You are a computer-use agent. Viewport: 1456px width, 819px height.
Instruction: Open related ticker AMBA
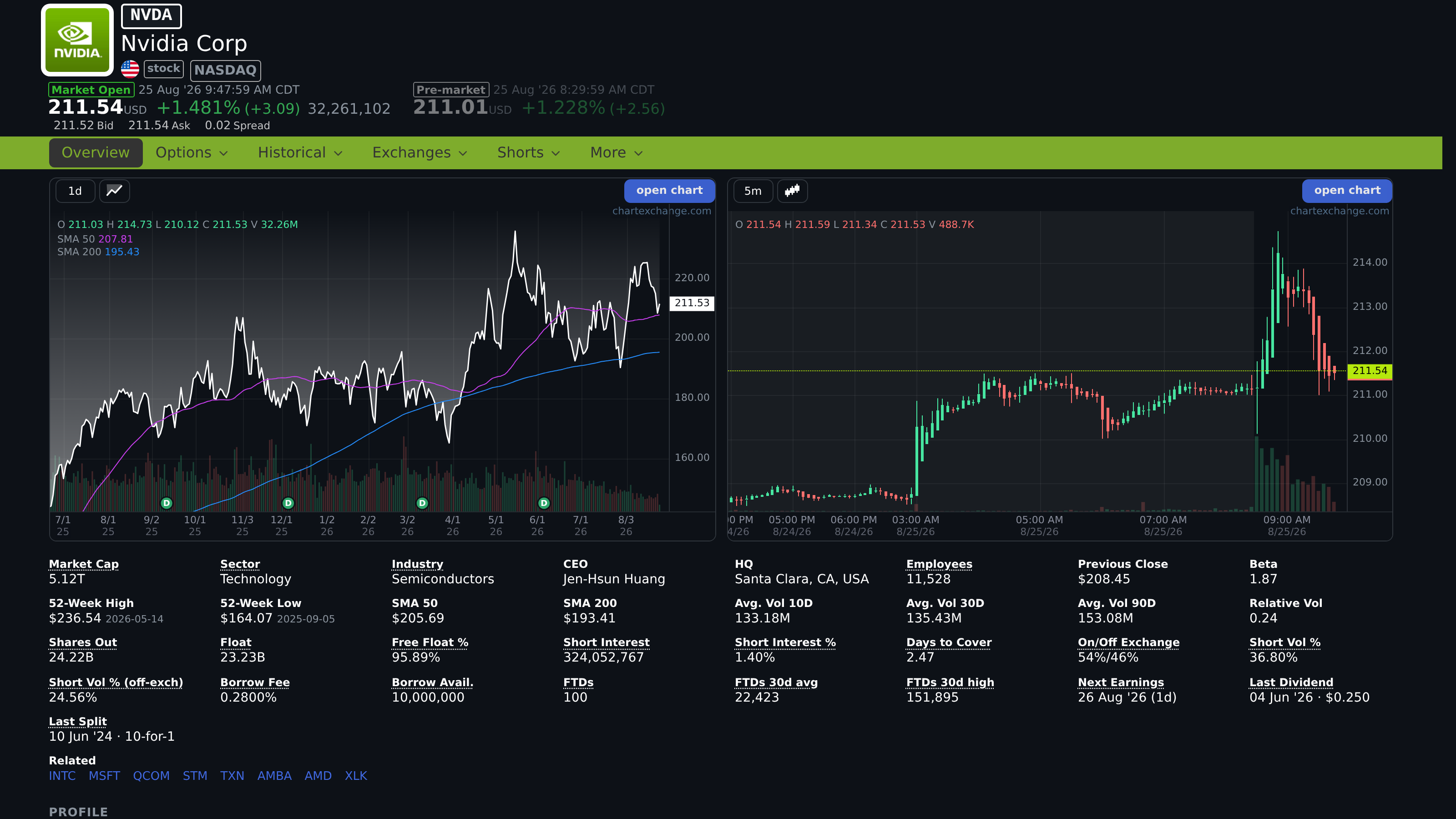click(x=275, y=775)
